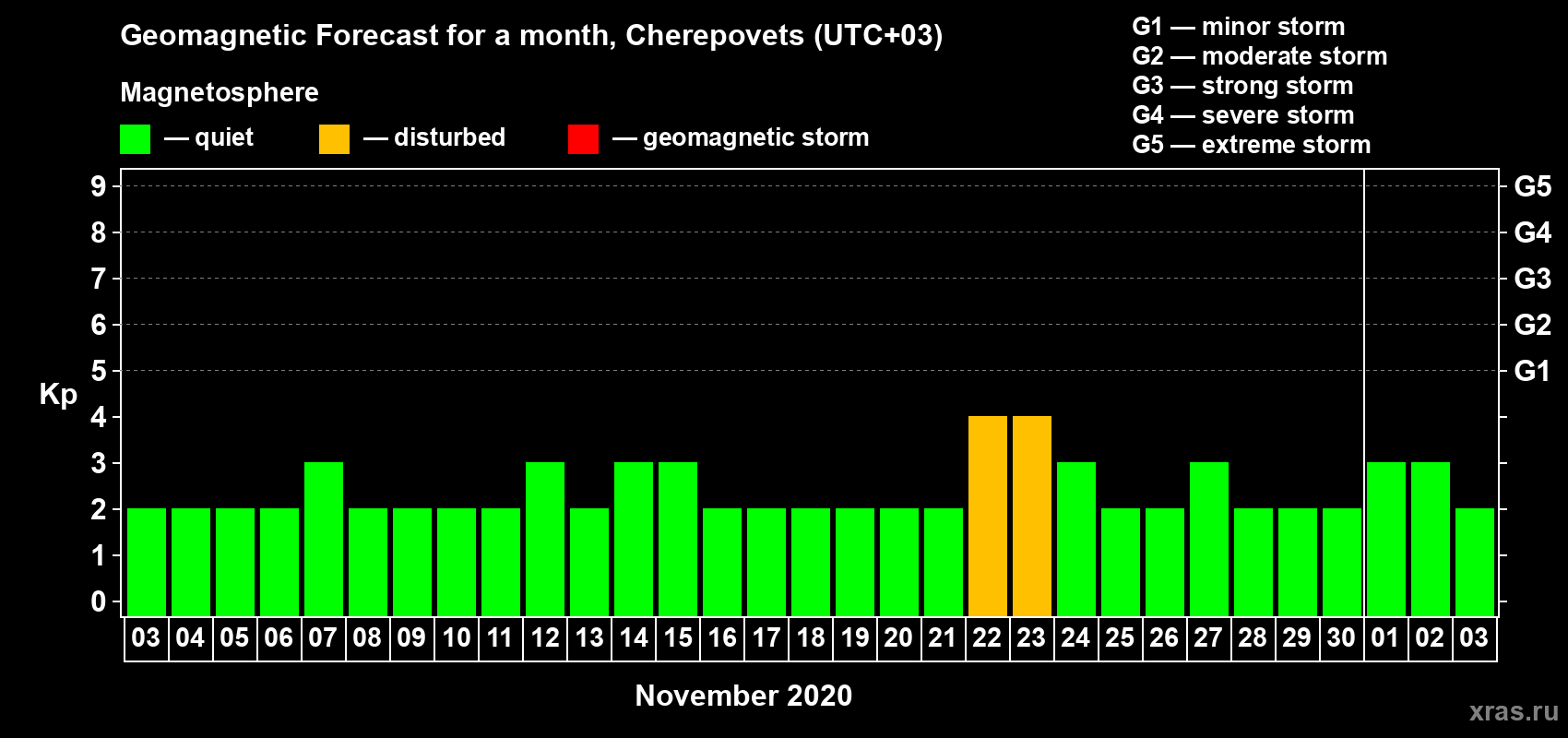This screenshot has width=1568, height=738.
Task: Click date label 25 on the axis
Action: tap(1121, 638)
